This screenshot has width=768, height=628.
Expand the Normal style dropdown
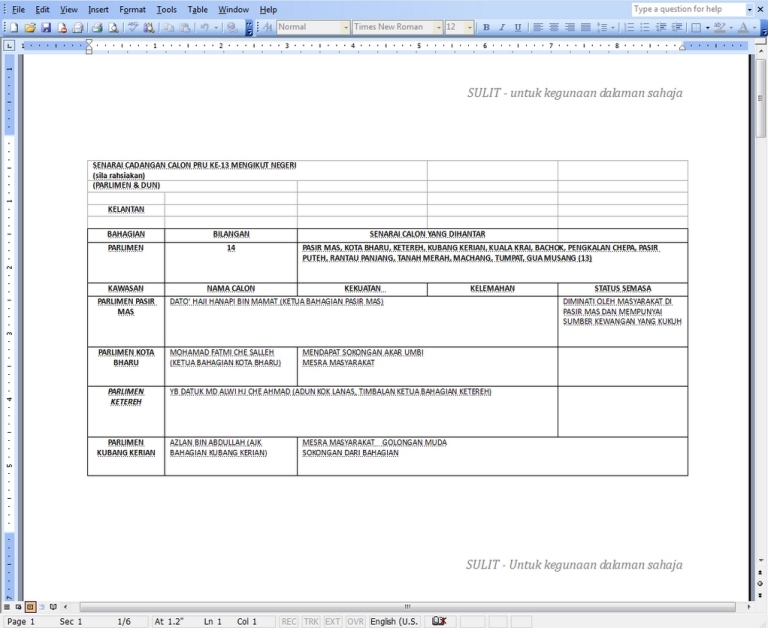(346, 28)
